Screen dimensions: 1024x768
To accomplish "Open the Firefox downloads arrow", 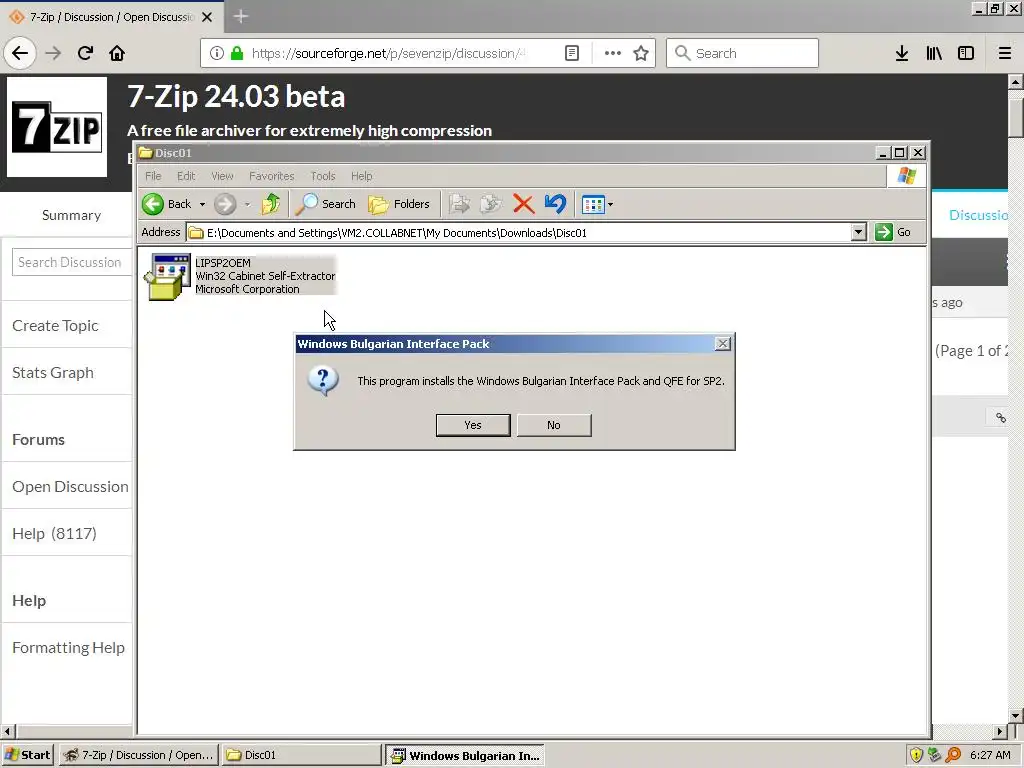I will 902,53.
